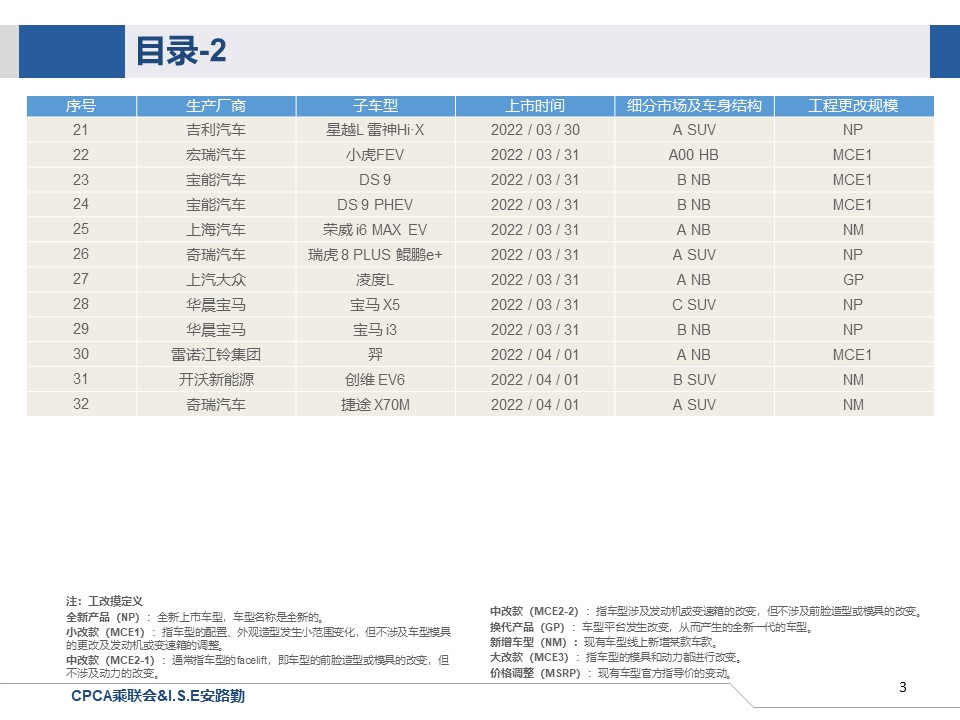The width and height of the screenshot is (960, 720).
Task: Select the B SUV segment cell
Action: [x=694, y=380]
